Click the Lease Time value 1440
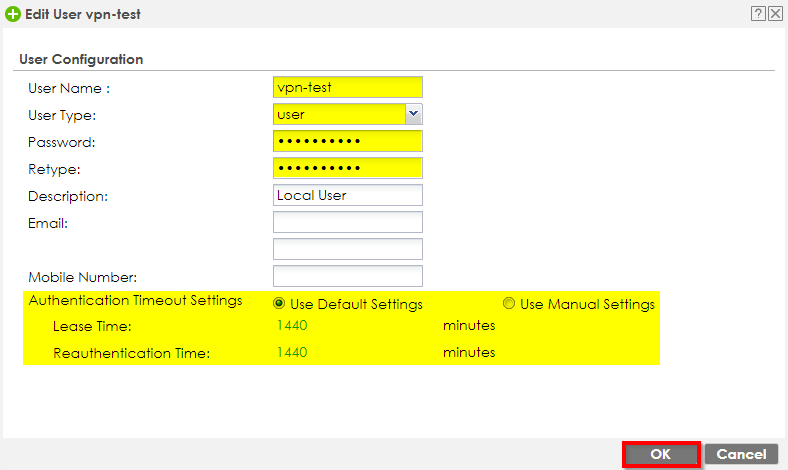 pyautogui.click(x=291, y=326)
